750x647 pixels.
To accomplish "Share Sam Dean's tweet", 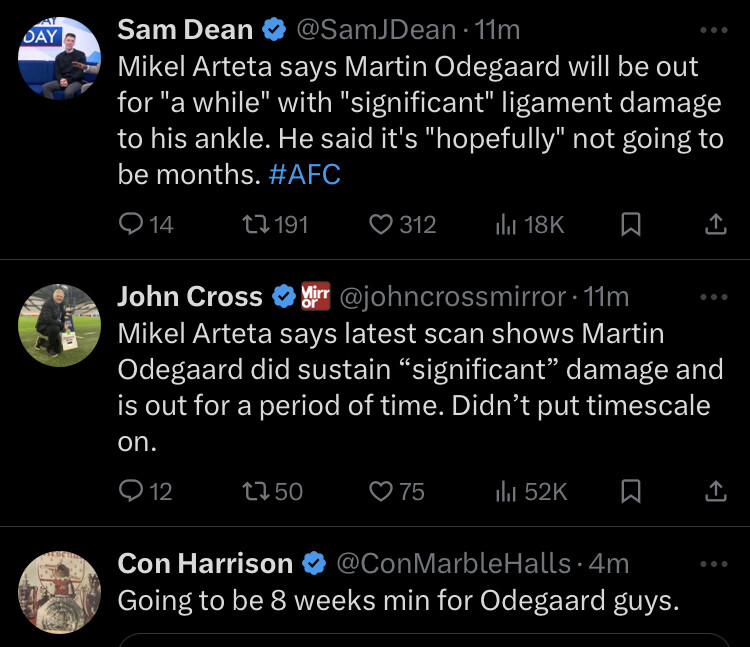I will 715,225.
